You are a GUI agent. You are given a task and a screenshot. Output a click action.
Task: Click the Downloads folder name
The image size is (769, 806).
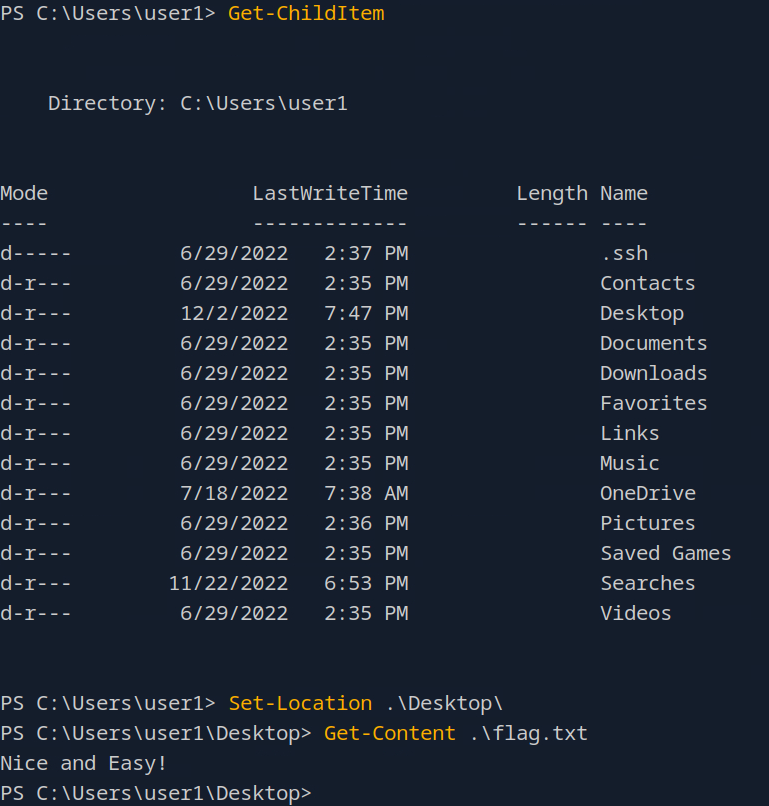pyautogui.click(x=653, y=374)
